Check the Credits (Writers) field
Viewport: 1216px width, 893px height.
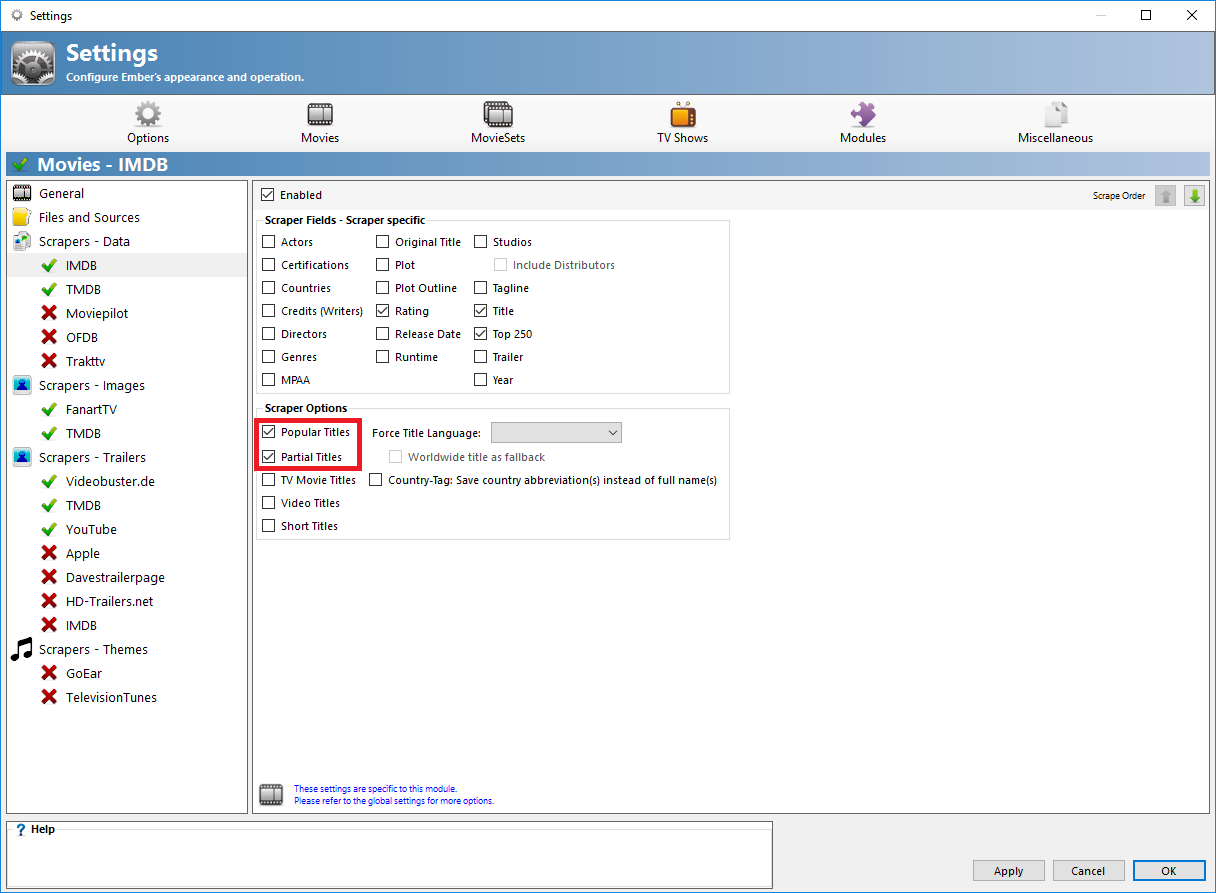(268, 311)
